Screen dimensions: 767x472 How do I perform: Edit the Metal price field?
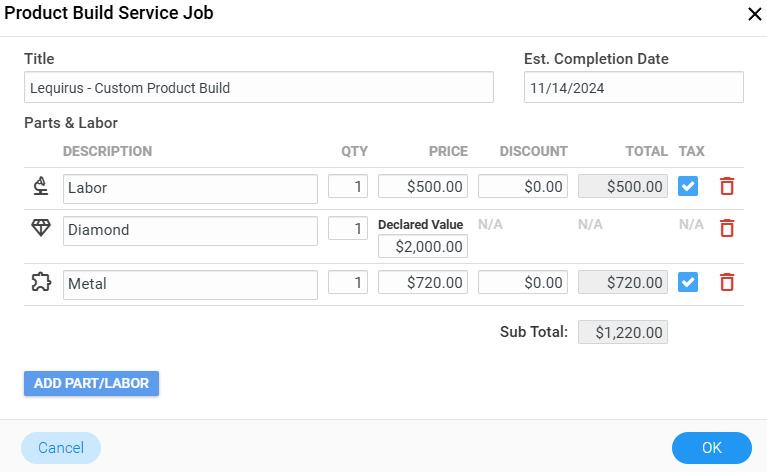click(422, 283)
